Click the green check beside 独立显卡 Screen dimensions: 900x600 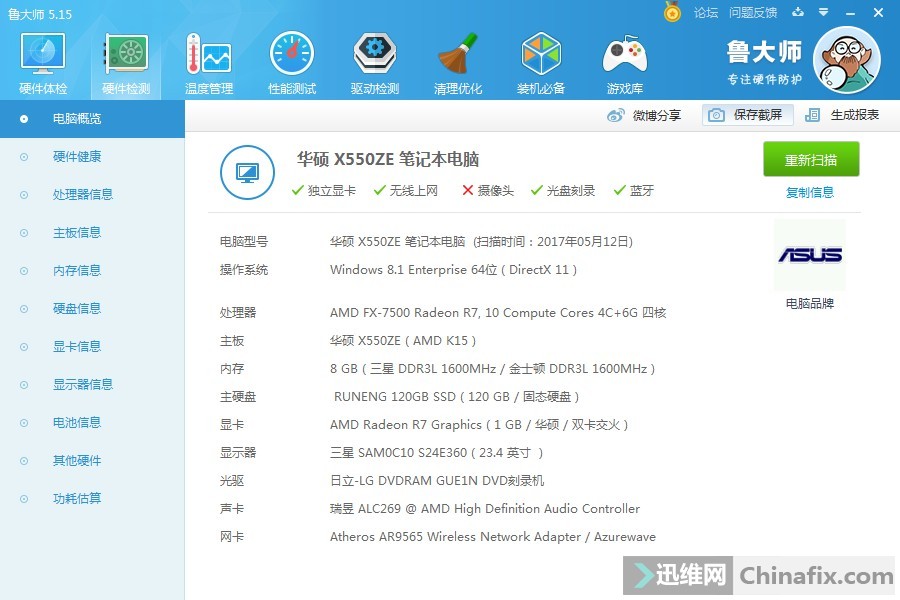(297, 190)
